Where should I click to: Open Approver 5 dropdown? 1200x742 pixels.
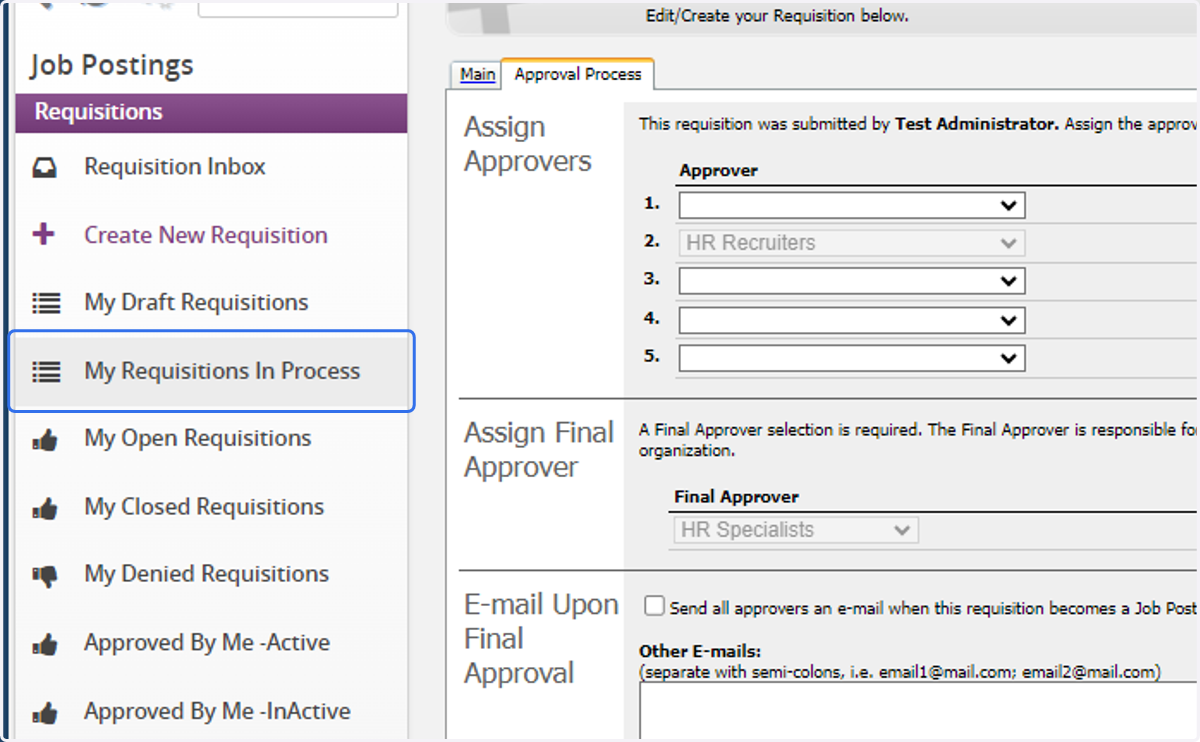pyautogui.click(x=852, y=358)
